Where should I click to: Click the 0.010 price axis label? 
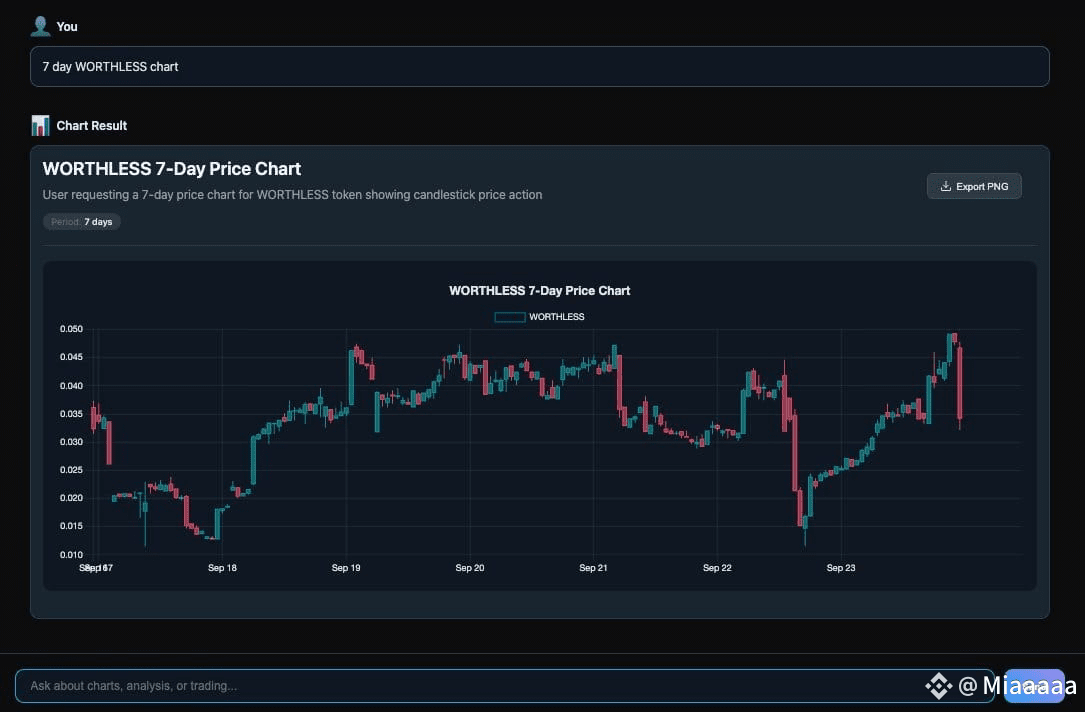[71, 554]
